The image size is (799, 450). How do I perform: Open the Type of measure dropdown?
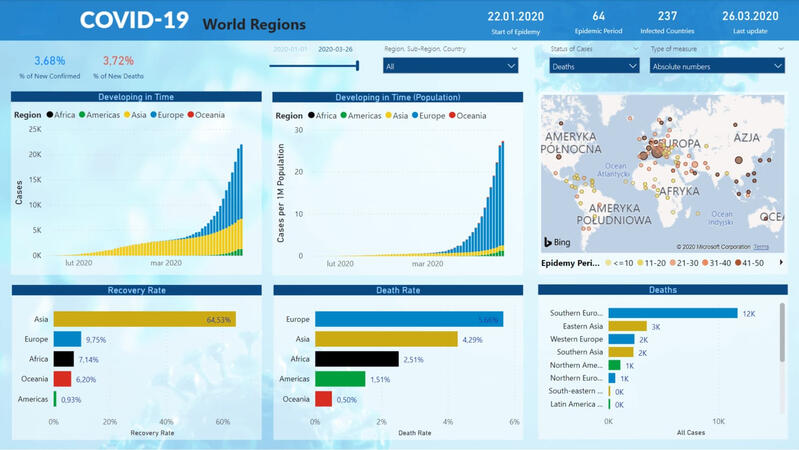716,66
